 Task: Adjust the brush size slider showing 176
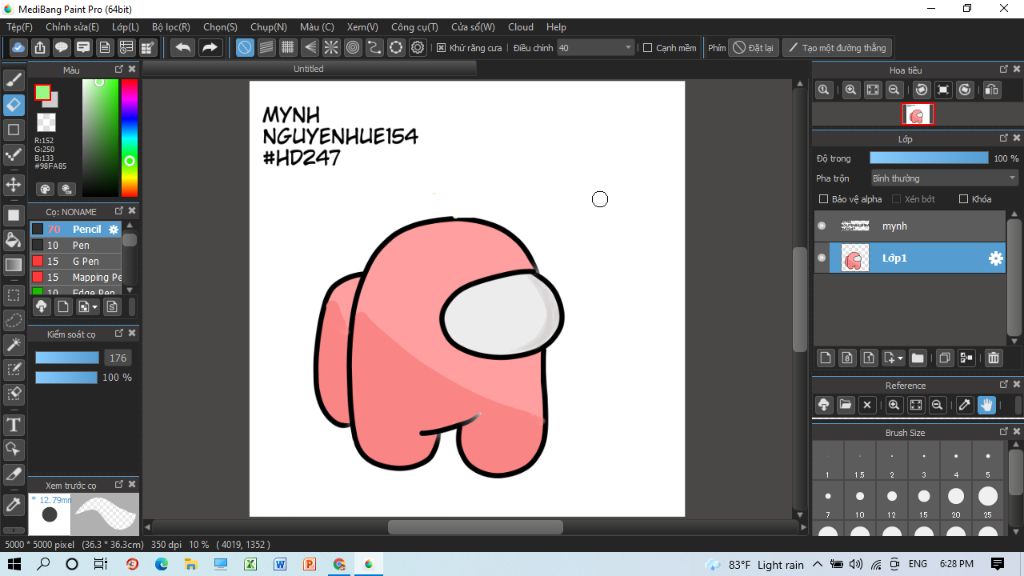pos(67,358)
